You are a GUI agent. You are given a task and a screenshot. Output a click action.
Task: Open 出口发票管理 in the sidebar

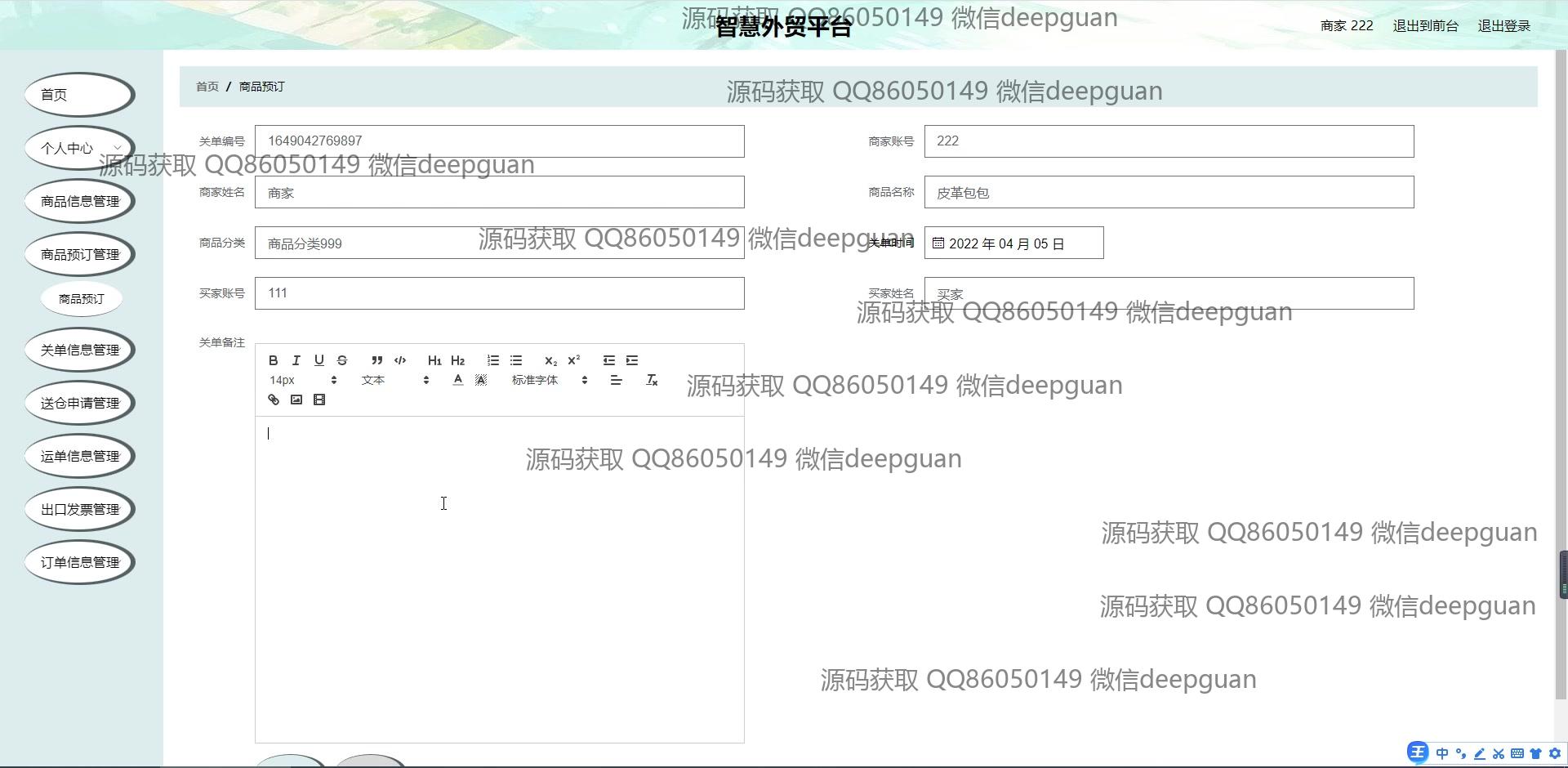click(79, 509)
